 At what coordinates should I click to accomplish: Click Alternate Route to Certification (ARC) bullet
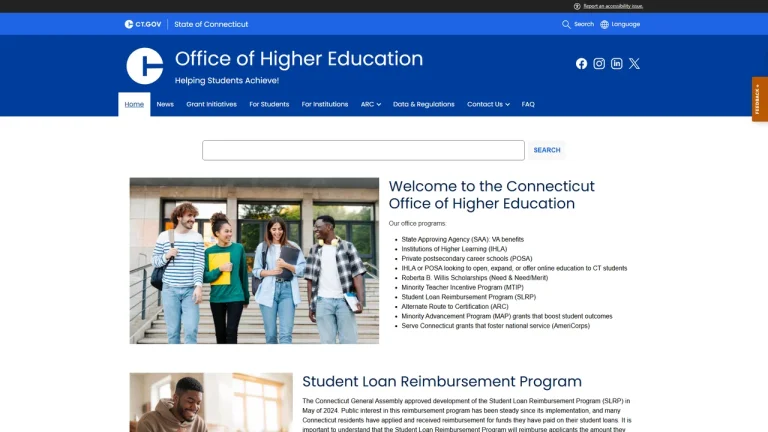click(x=455, y=307)
